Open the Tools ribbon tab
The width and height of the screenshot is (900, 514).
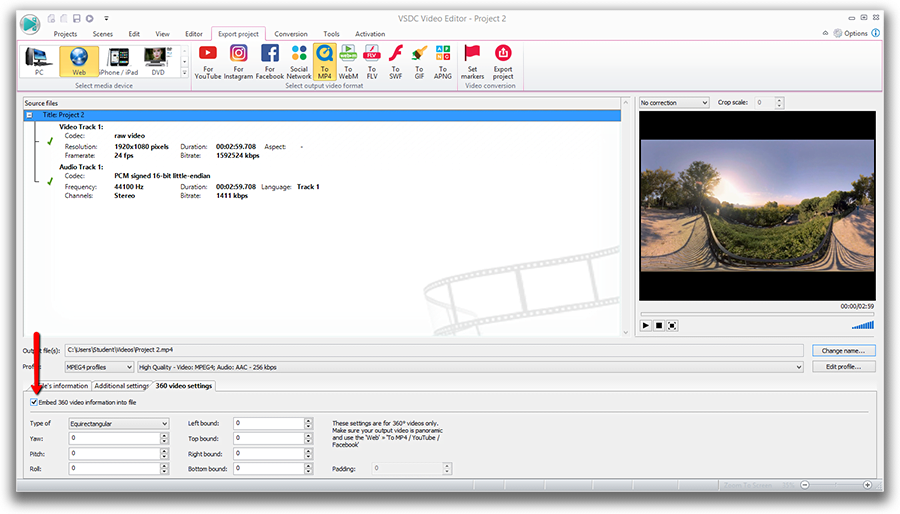(331, 34)
